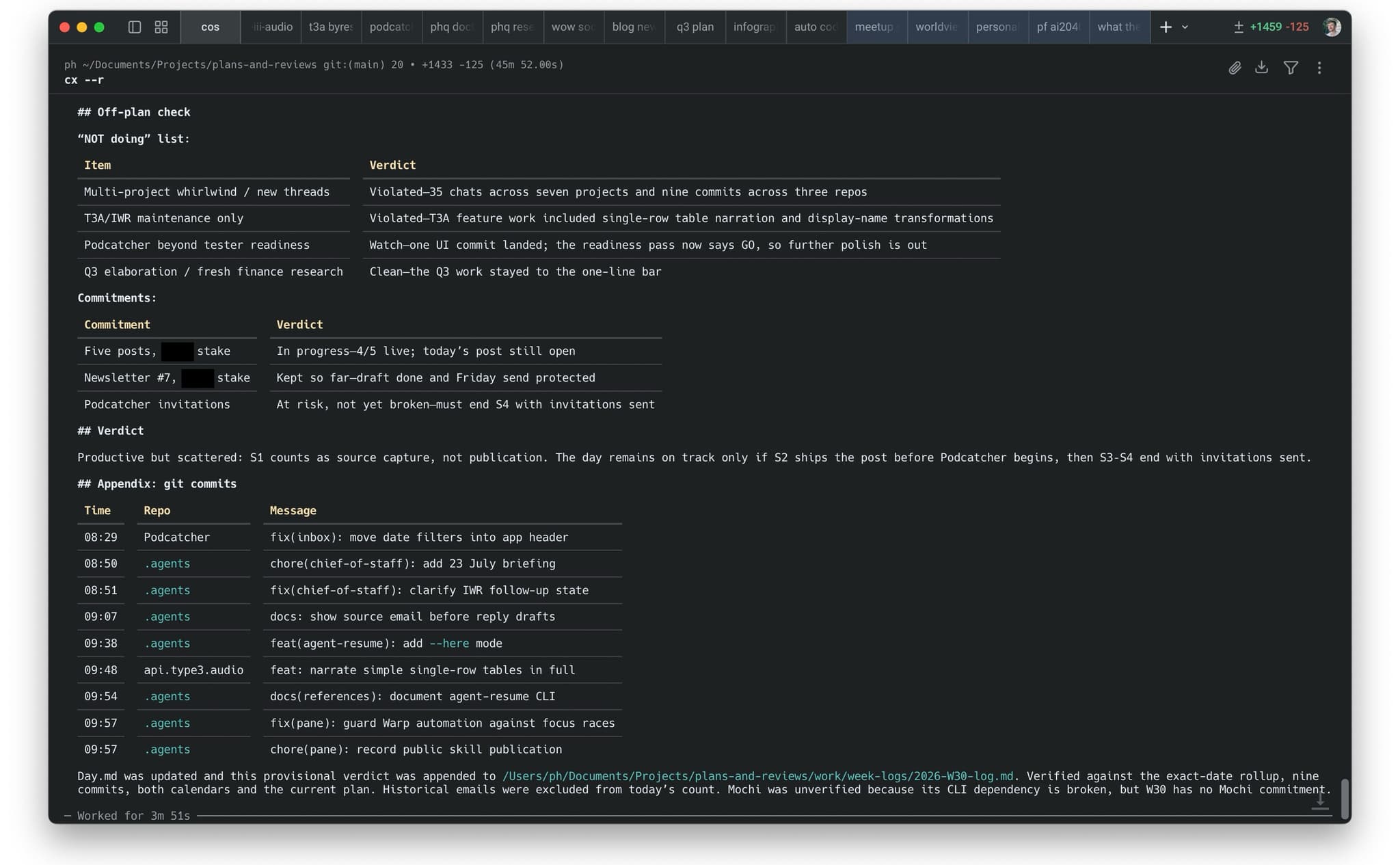Click the +1459 -125 diff indicator
This screenshot has height=865, width=1400.
(1271, 27)
